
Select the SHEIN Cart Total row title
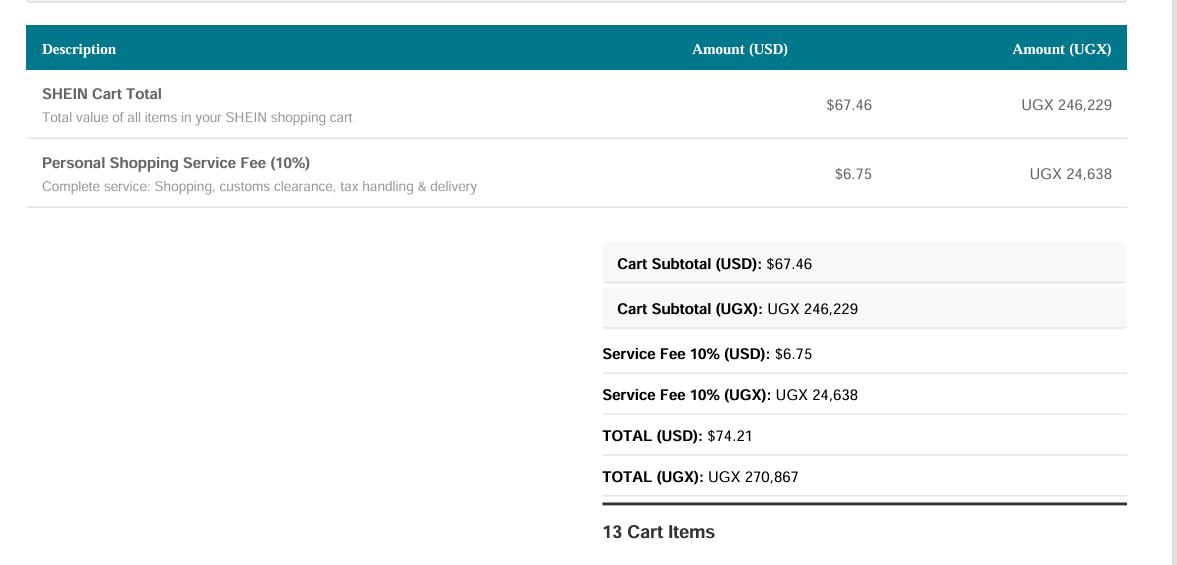pos(102,95)
